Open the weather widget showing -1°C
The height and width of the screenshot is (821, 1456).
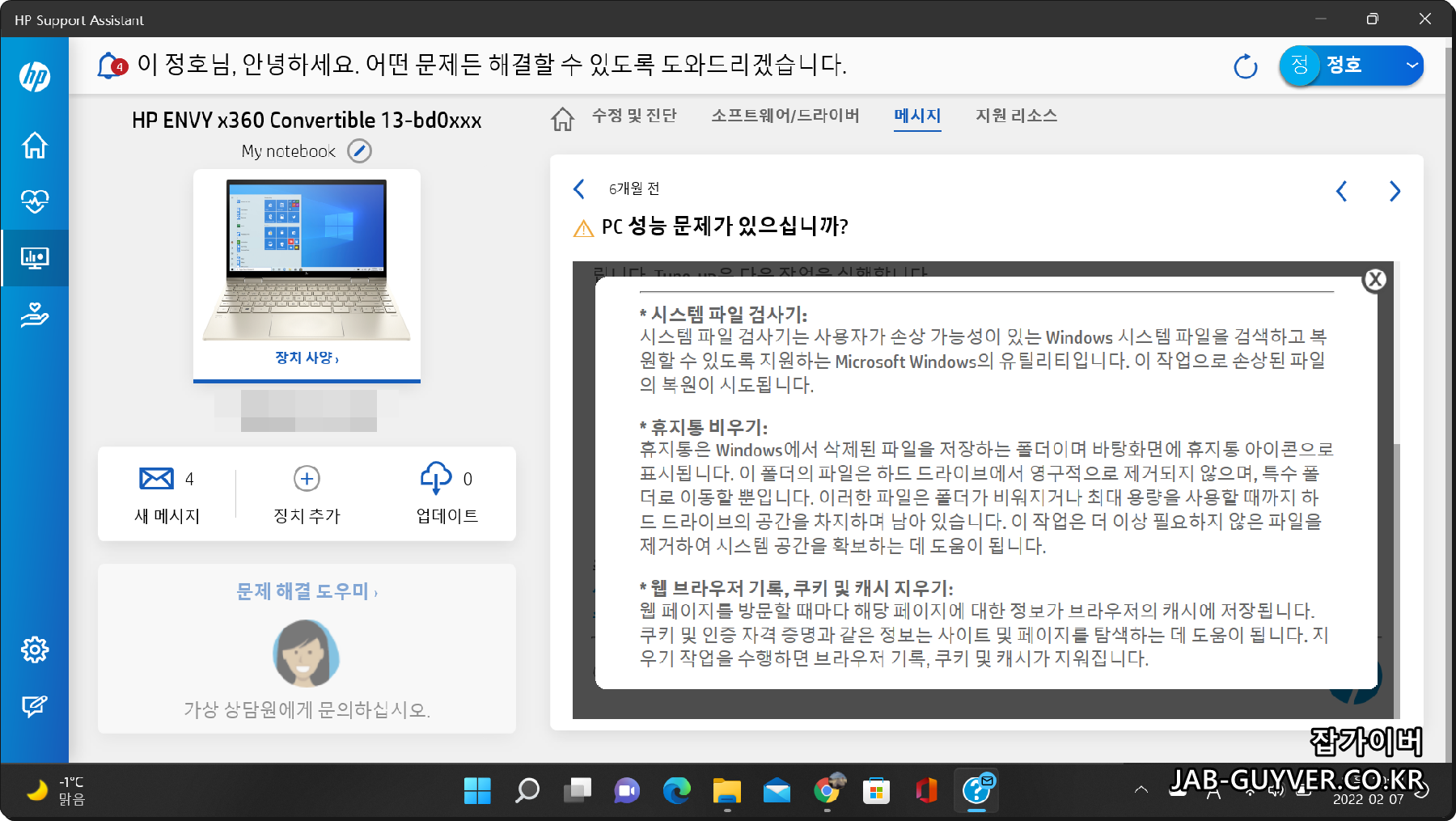(x=55, y=791)
